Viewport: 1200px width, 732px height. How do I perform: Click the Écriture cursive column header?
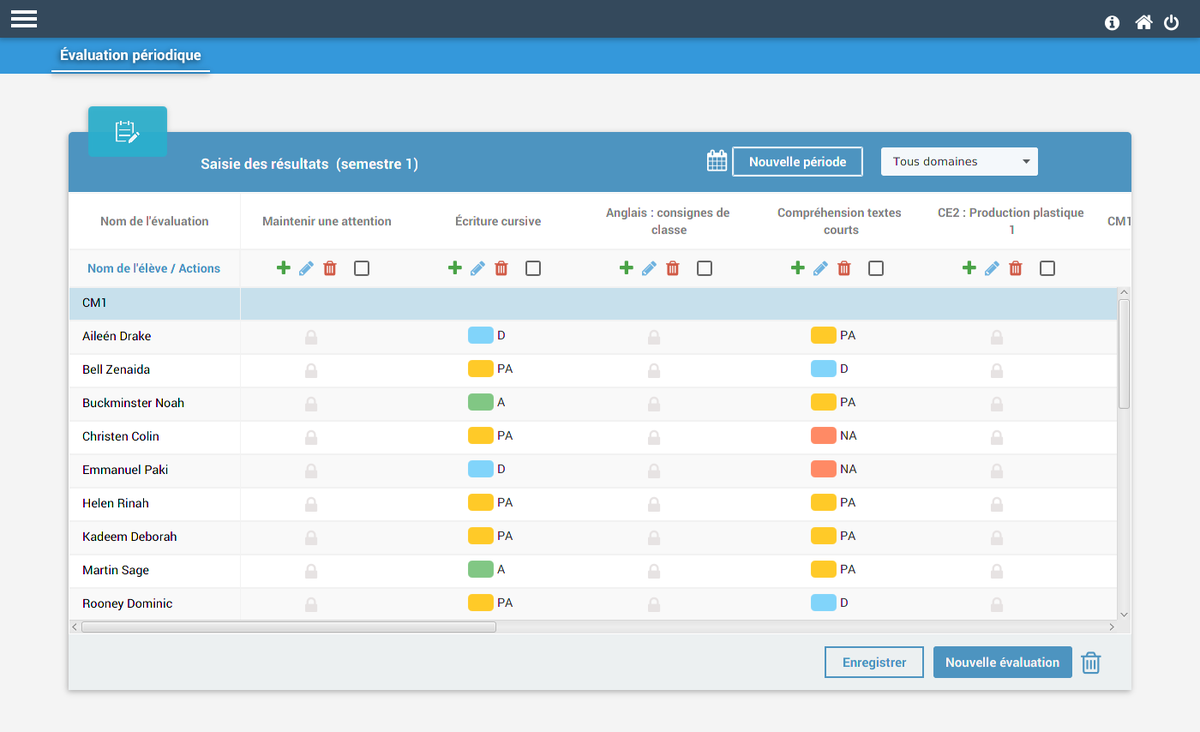(x=498, y=221)
